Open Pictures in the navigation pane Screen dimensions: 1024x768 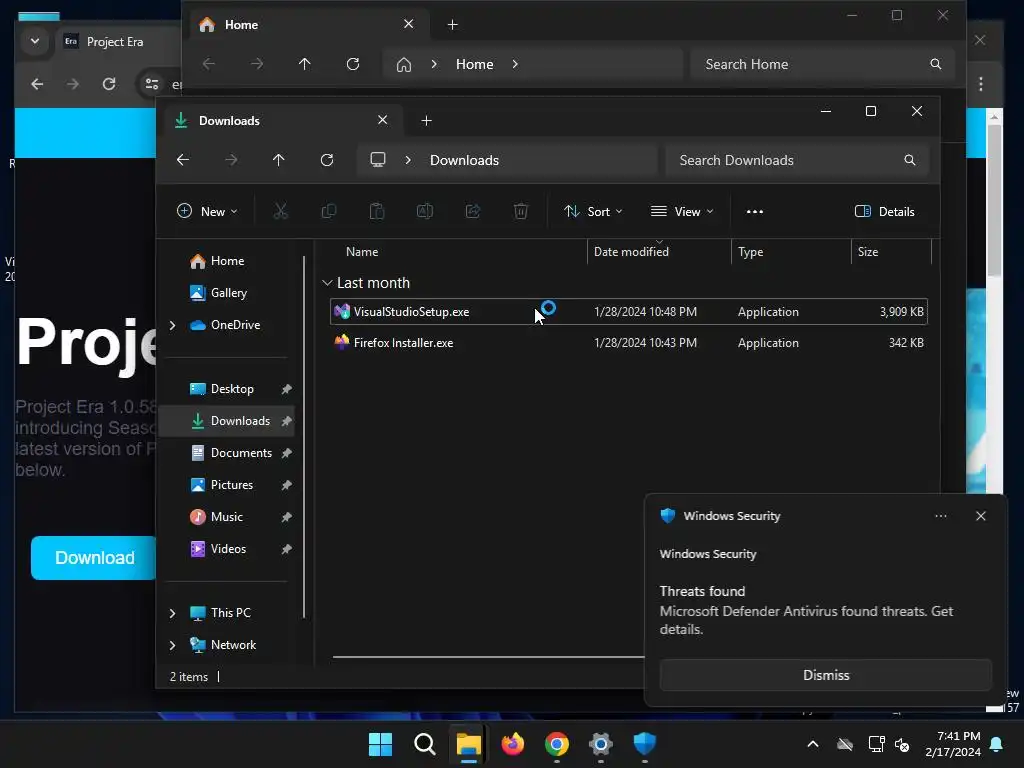click(231, 485)
